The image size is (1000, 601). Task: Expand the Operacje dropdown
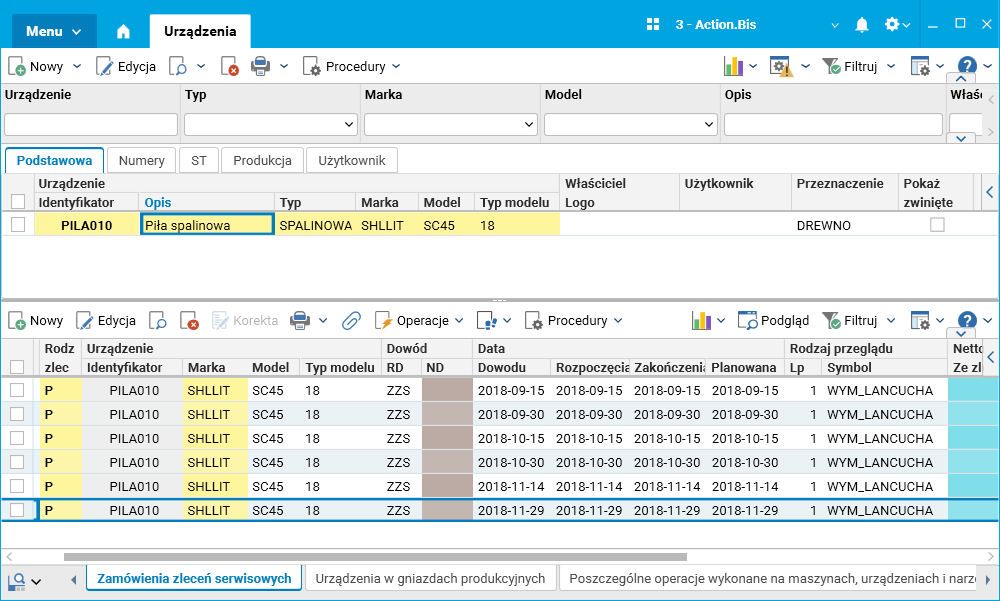click(x=420, y=321)
